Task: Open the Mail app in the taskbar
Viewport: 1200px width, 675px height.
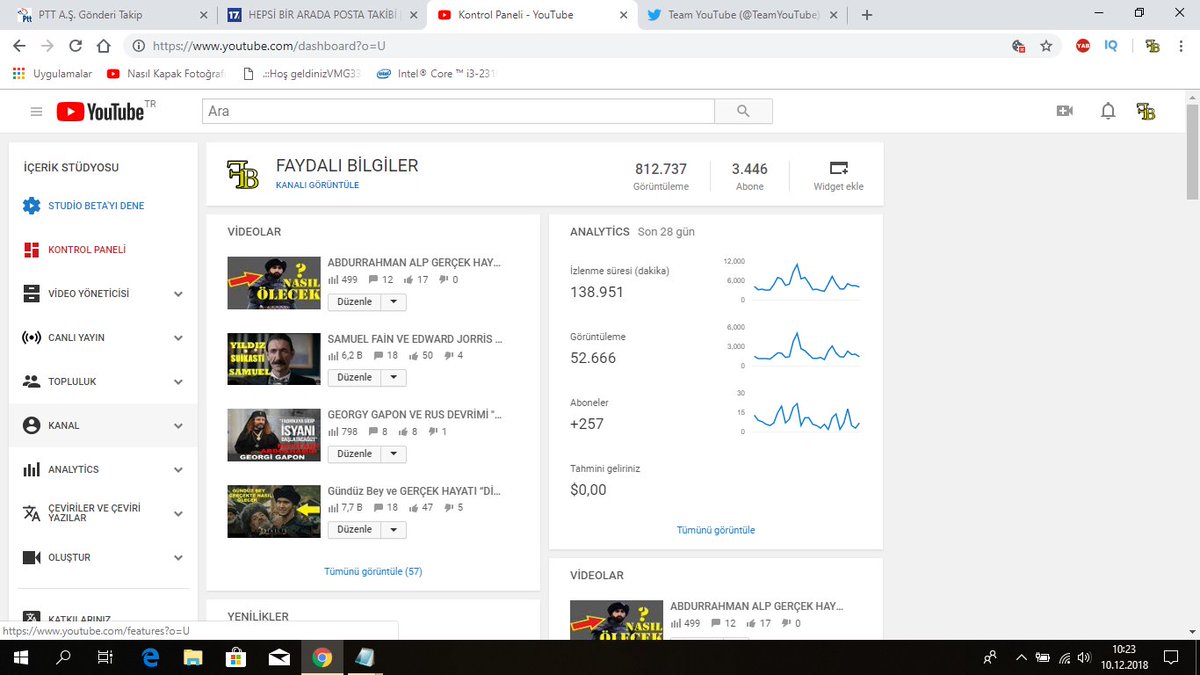Action: click(279, 657)
